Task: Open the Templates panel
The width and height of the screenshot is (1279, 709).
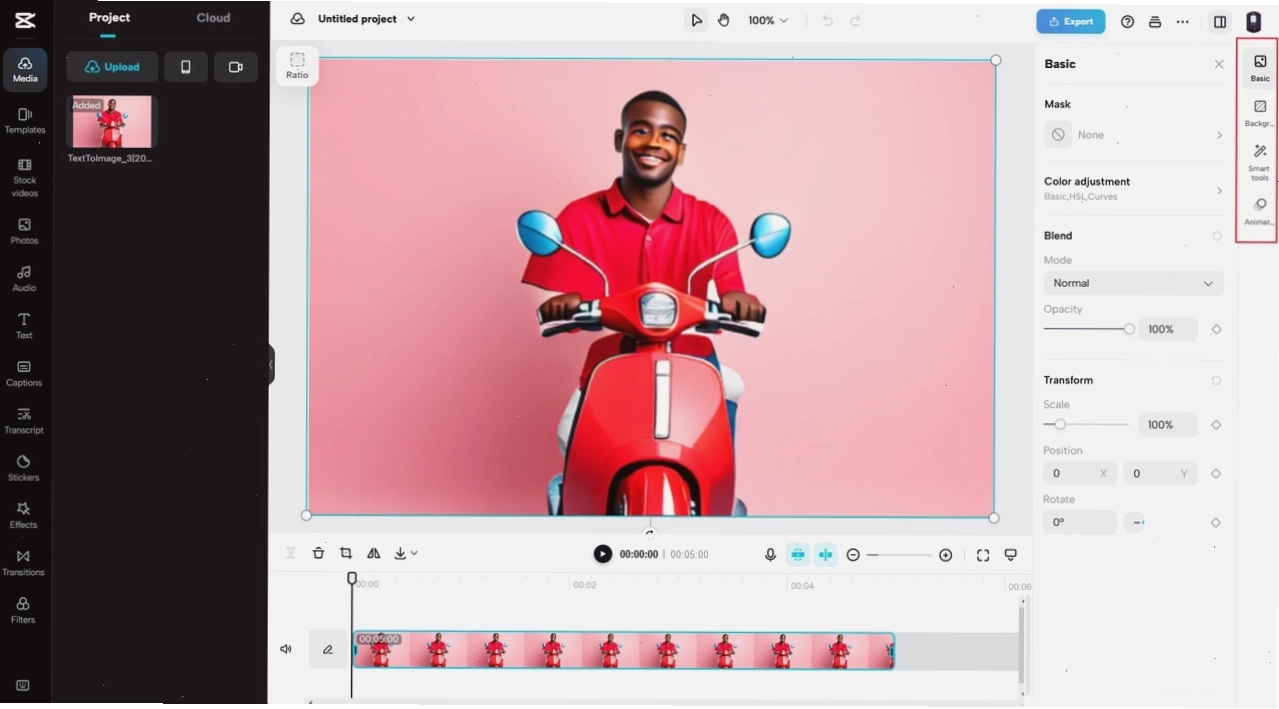Action: [25, 121]
